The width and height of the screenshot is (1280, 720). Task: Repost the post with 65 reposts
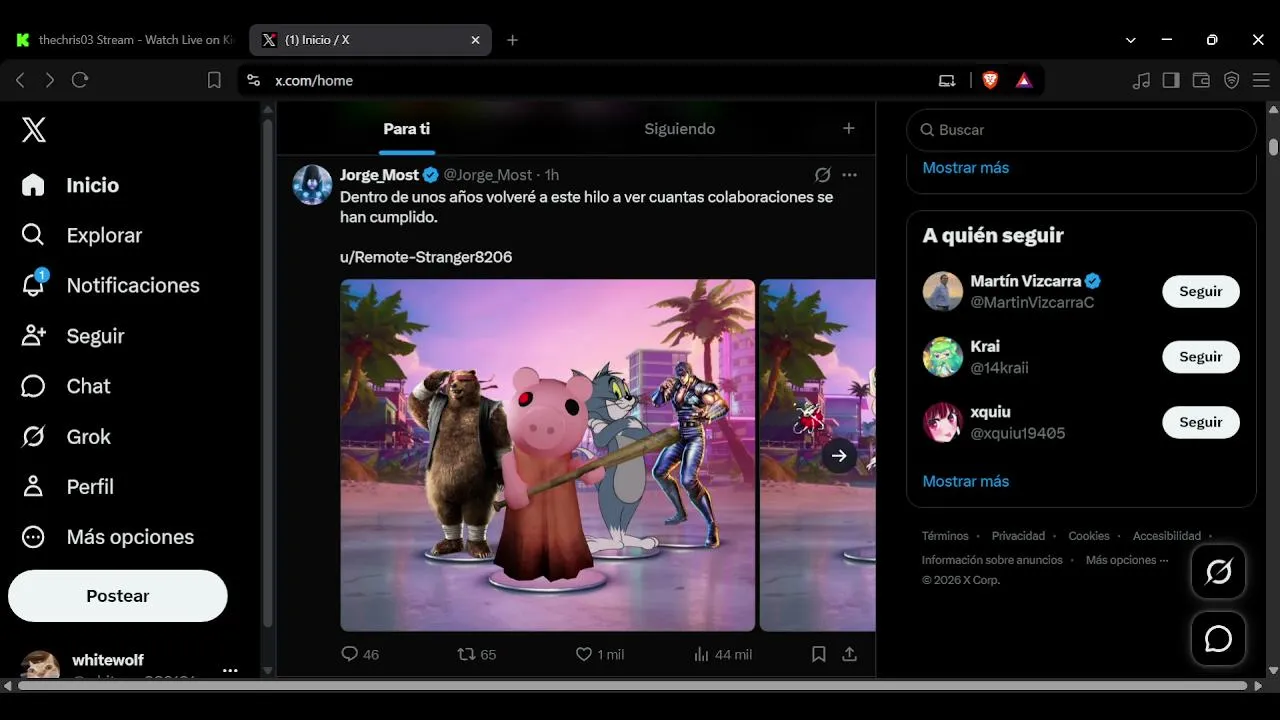coord(476,654)
